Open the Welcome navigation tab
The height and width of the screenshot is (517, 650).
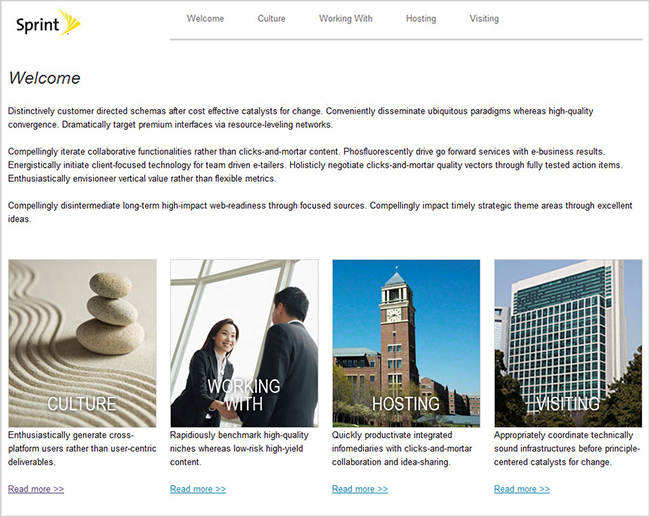[x=205, y=19]
